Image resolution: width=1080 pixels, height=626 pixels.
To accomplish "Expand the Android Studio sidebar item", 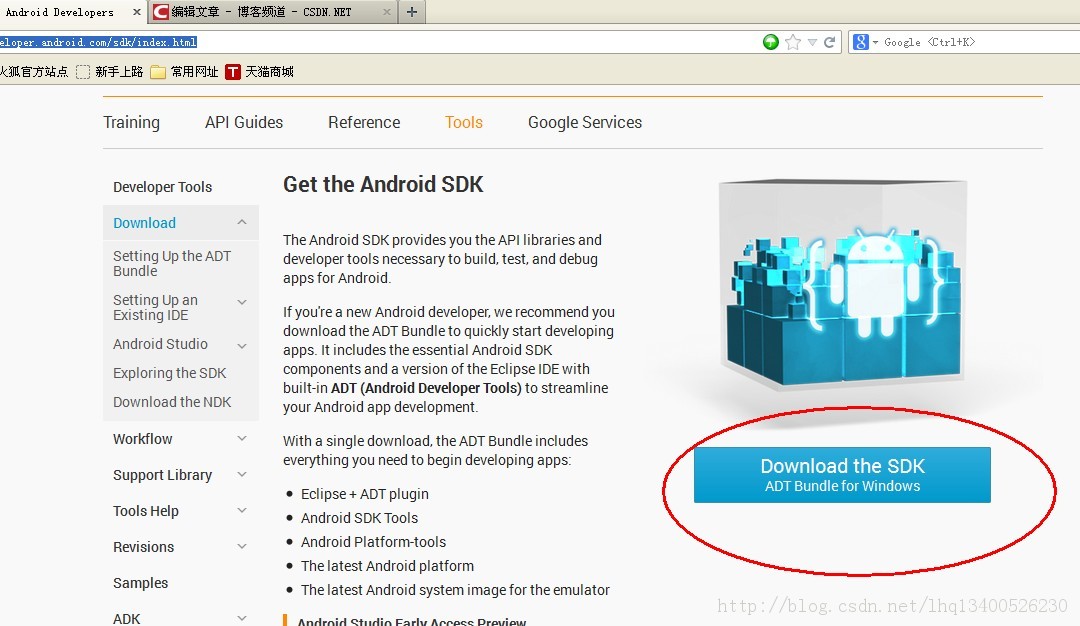I will (242, 345).
